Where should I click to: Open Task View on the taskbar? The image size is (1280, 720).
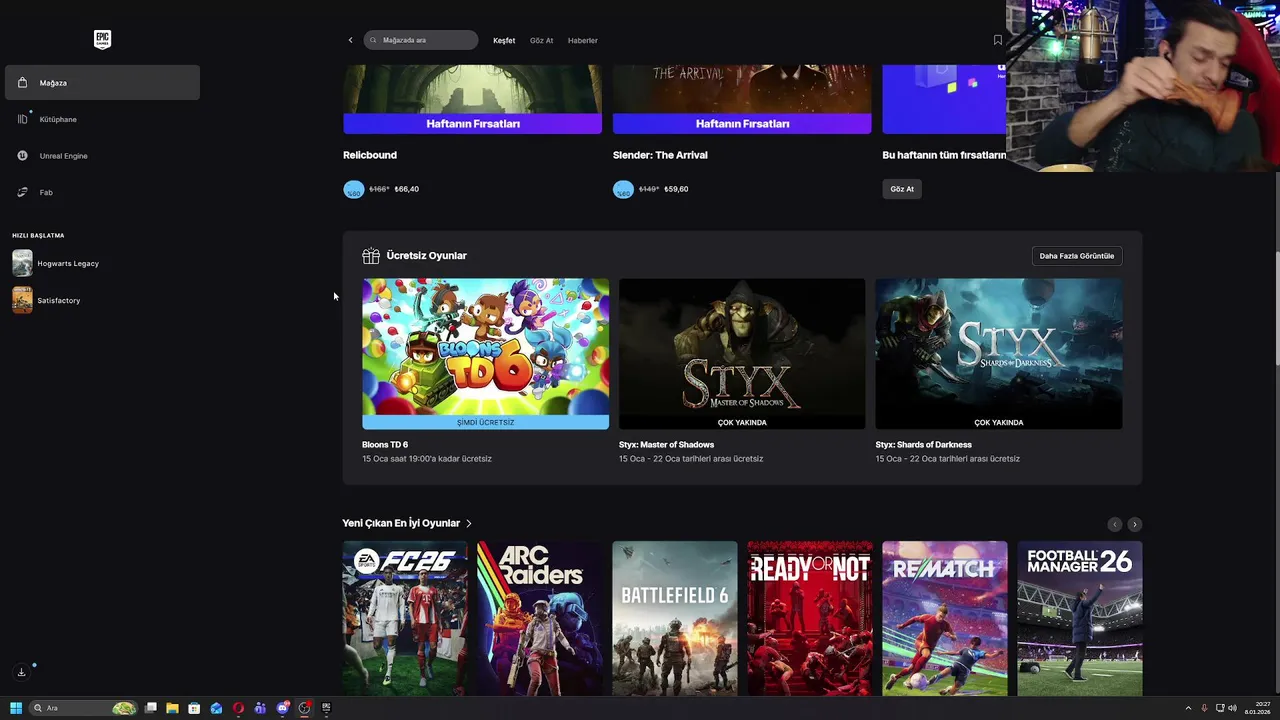click(x=151, y=708)
